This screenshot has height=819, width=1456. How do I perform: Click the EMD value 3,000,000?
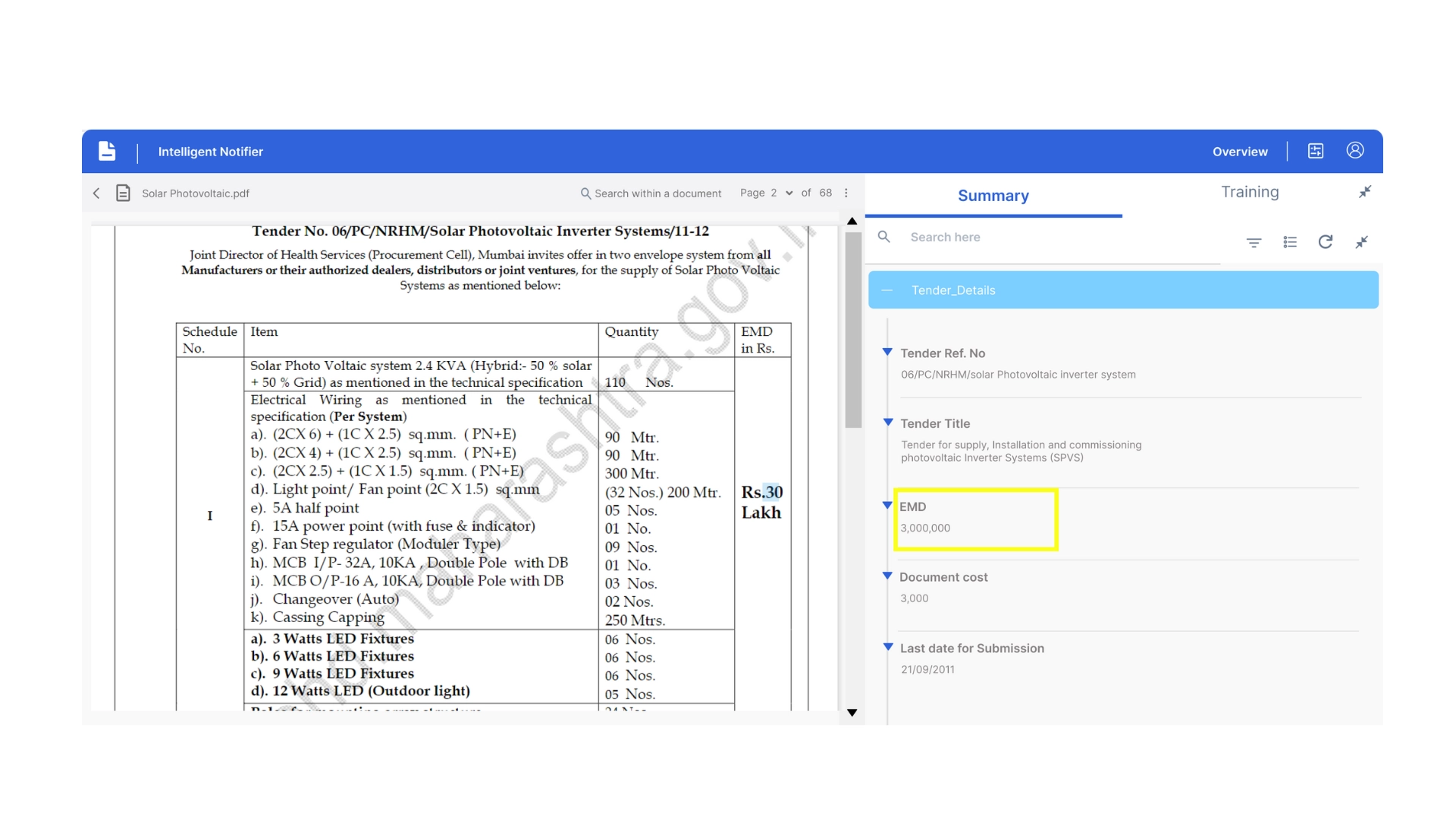(925, 528)
